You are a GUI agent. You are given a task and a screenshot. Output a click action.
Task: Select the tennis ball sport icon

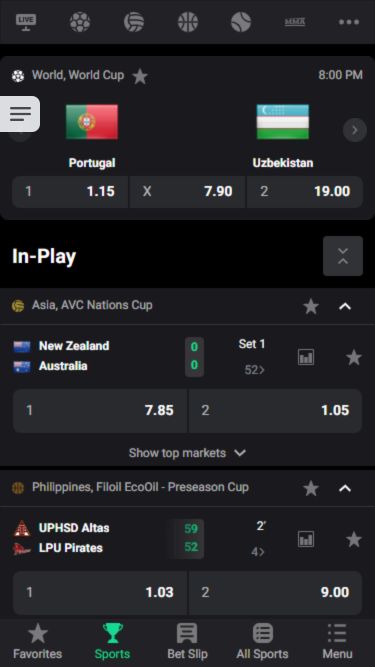pyautogui.click(x=241, y=21)
